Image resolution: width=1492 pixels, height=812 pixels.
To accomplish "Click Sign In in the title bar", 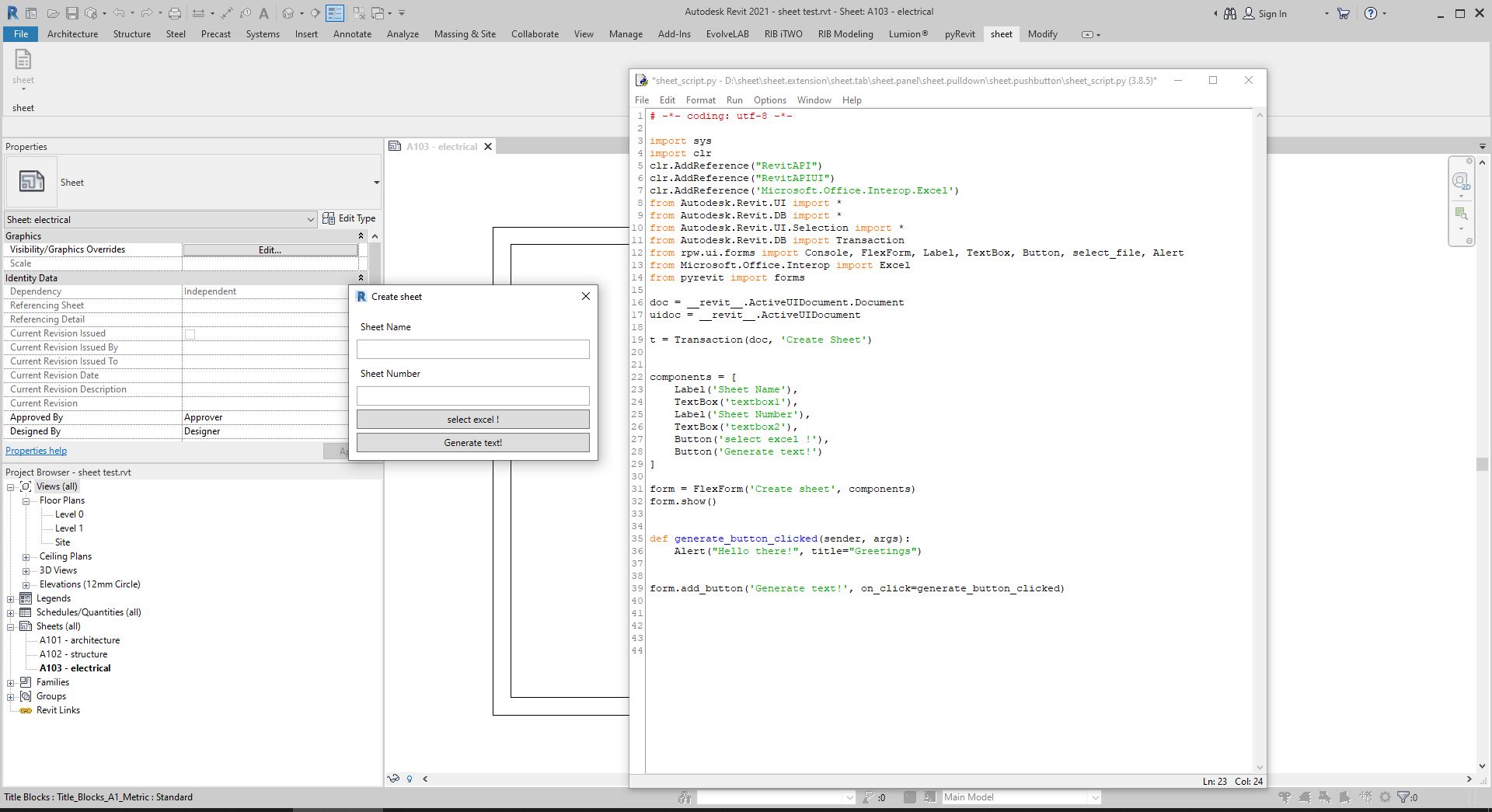I will point(1272,14).
